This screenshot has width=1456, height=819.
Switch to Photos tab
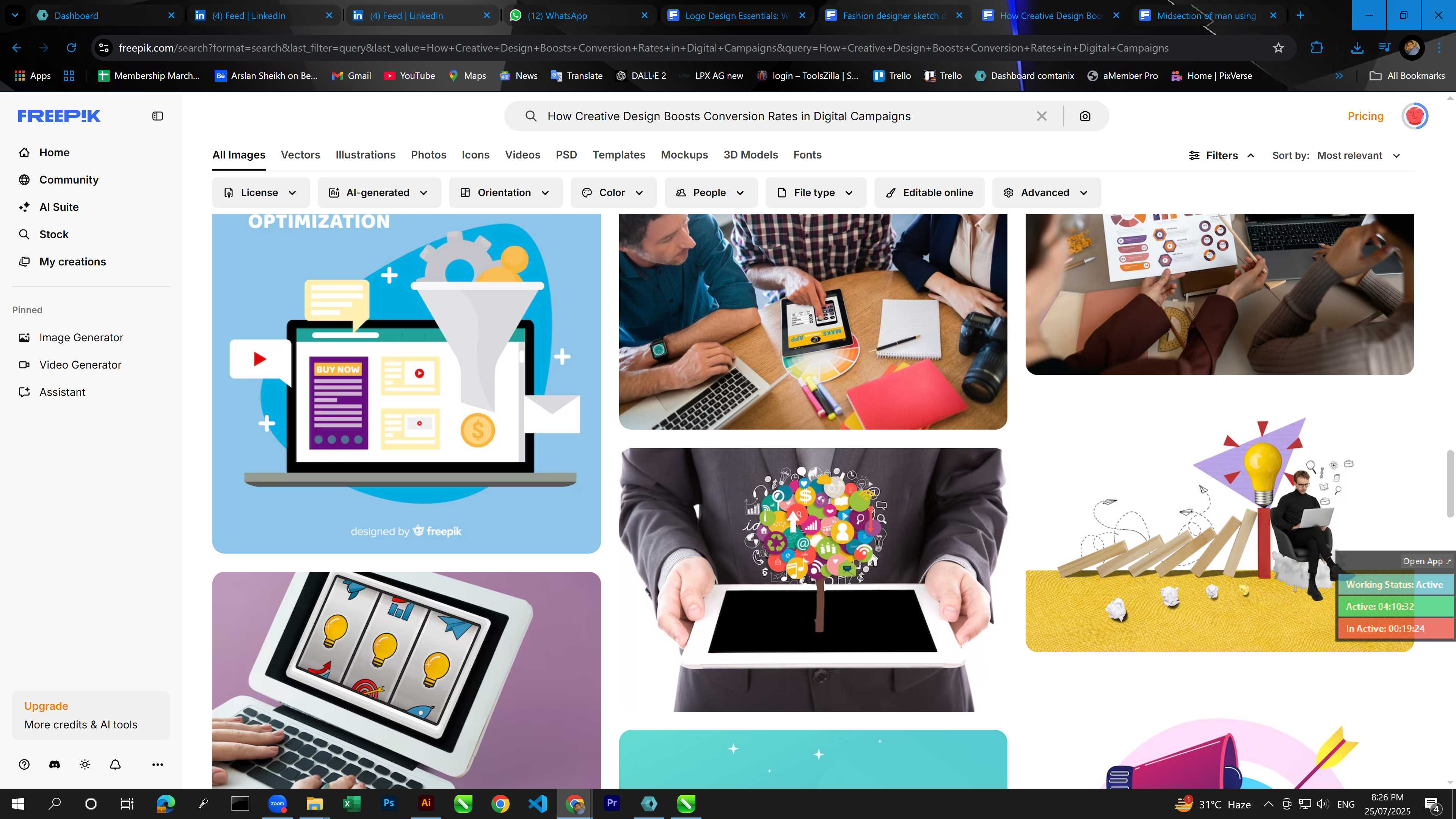428,155
